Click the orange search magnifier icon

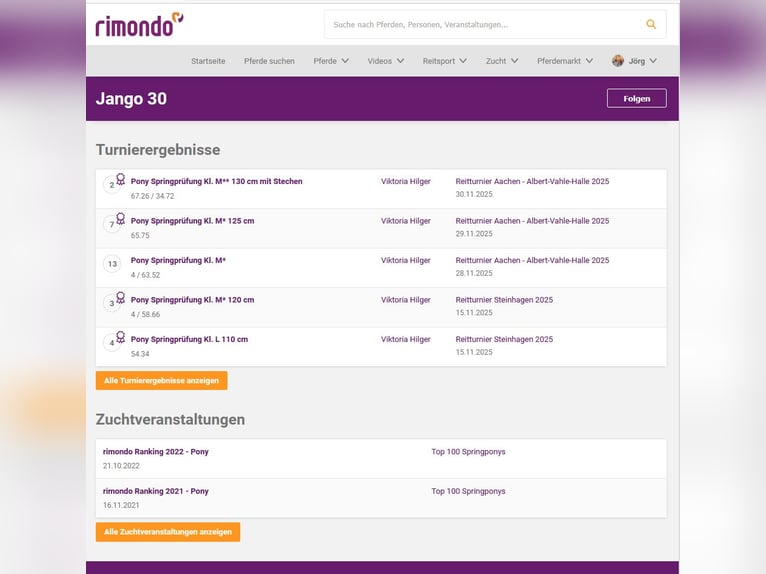(x=651, y=24)
